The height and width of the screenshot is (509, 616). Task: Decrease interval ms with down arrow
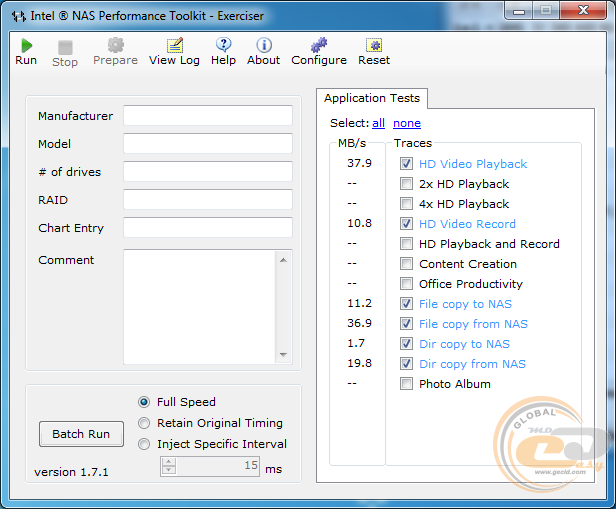tap(169, 470)
